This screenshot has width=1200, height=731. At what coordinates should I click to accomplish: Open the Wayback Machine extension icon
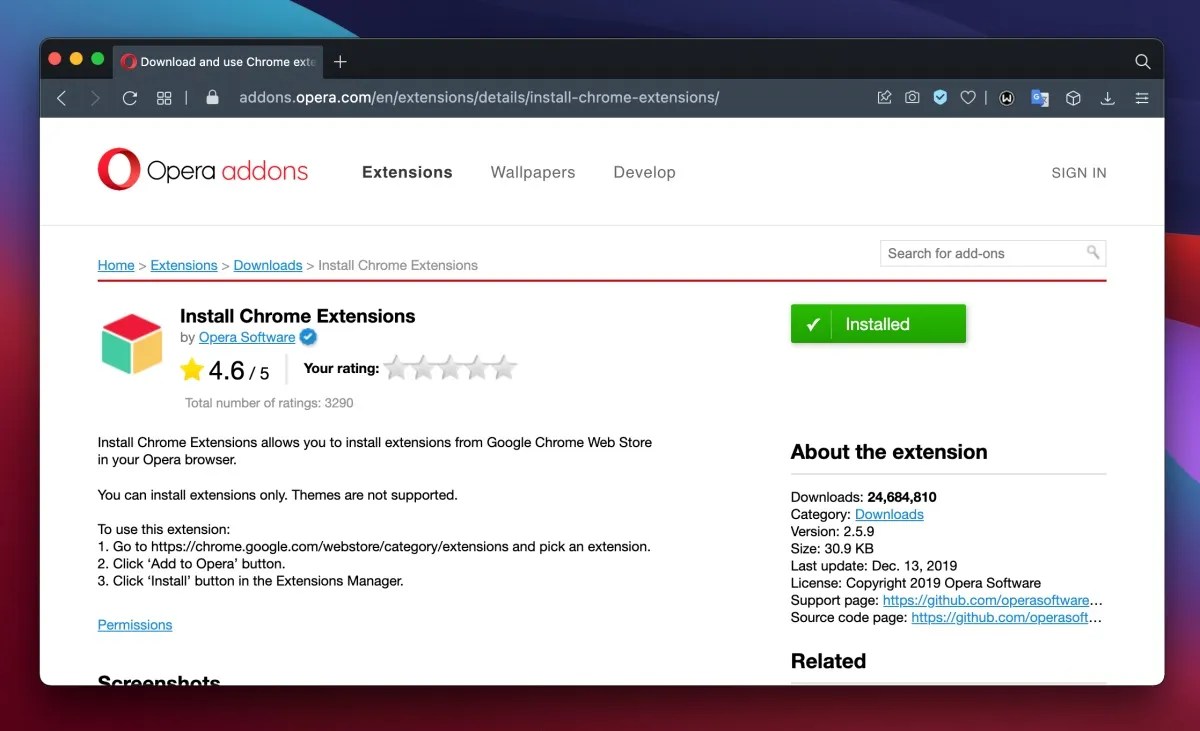pyautogui.click(x=1006, y=97)
